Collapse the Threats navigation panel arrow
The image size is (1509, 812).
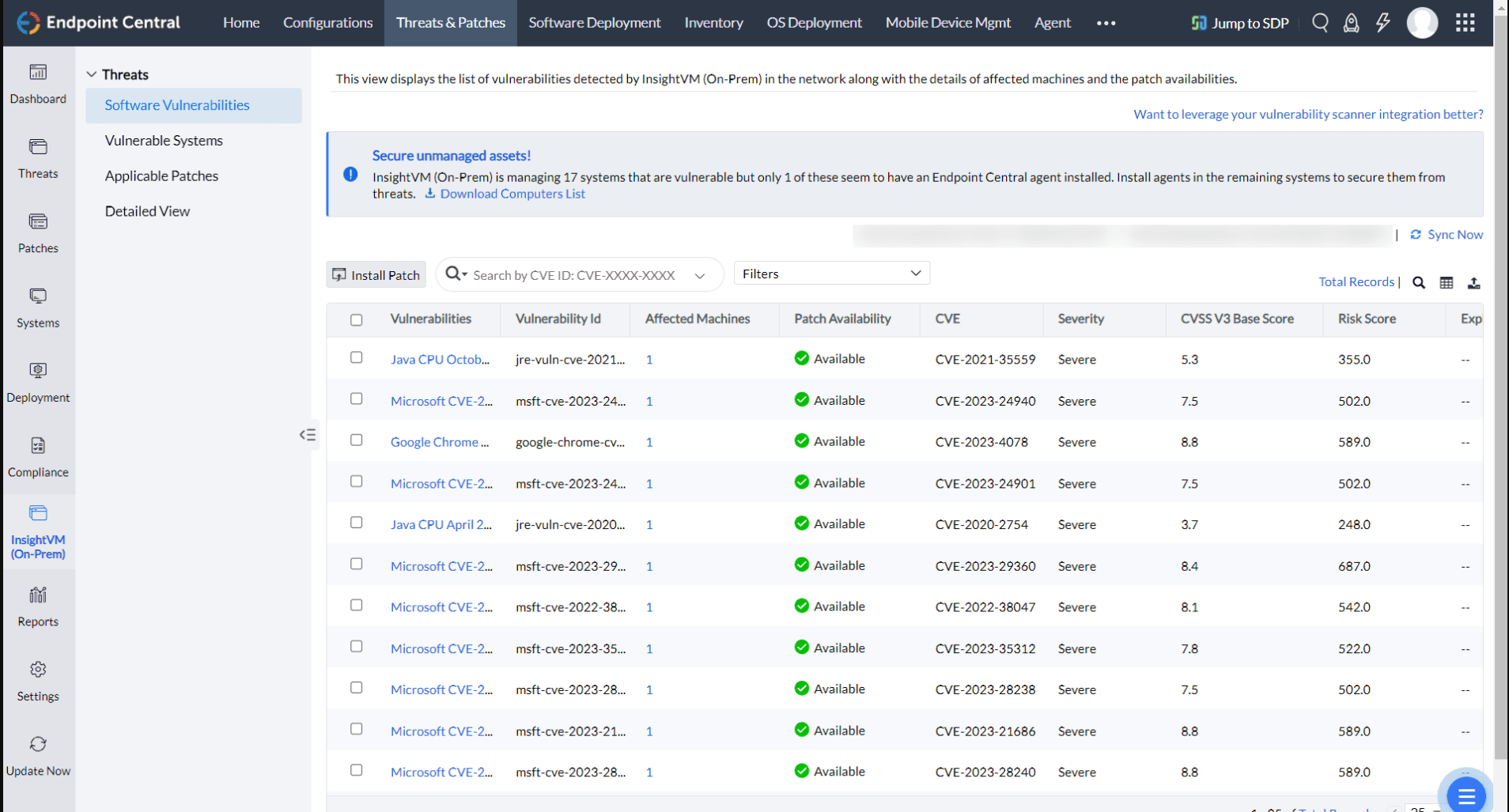[308, 434]
